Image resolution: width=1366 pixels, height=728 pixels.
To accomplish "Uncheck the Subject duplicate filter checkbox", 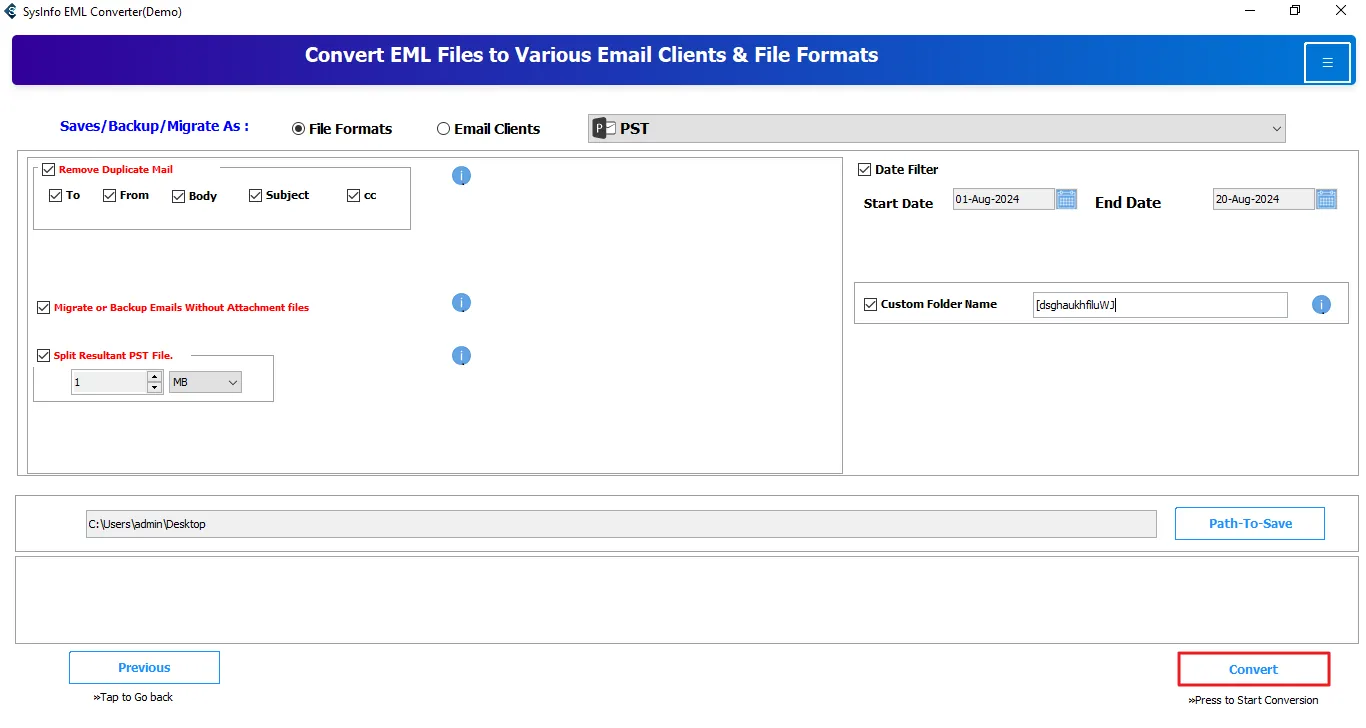I will [x=255, y=196].
